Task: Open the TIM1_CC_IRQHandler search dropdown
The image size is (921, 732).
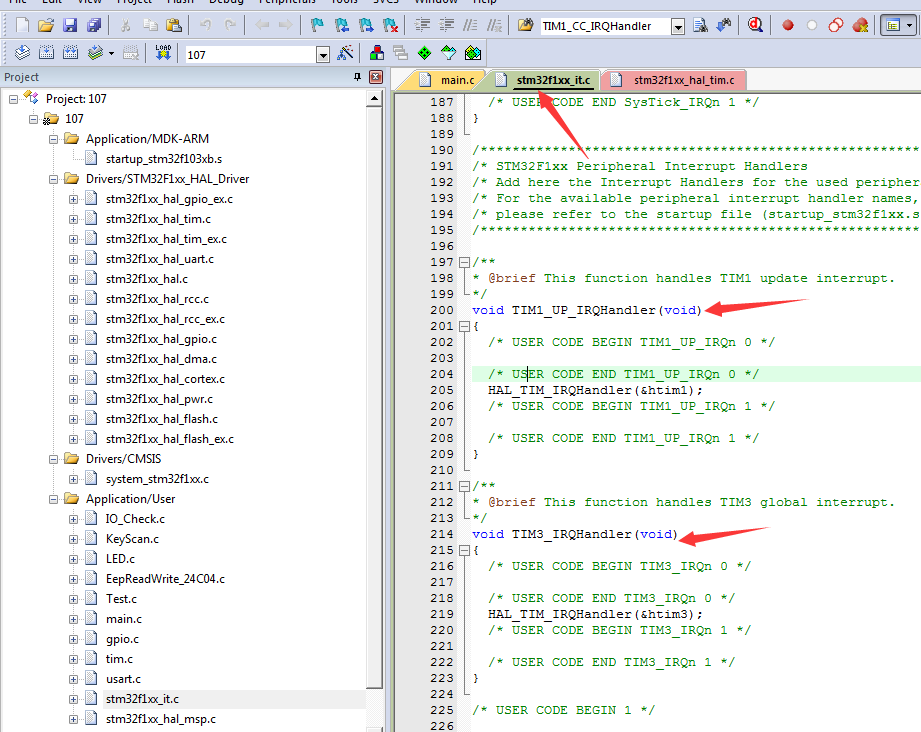Action: pyautogui.click(x=678, y=26)
